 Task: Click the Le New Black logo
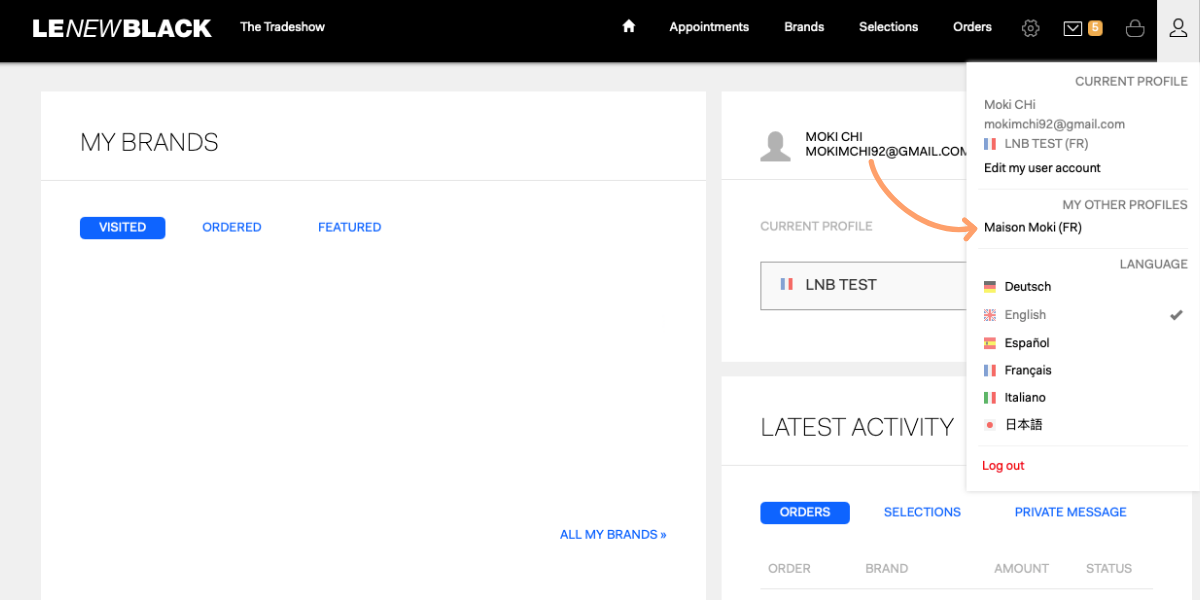pyautogui.click(x=122, y=28)
